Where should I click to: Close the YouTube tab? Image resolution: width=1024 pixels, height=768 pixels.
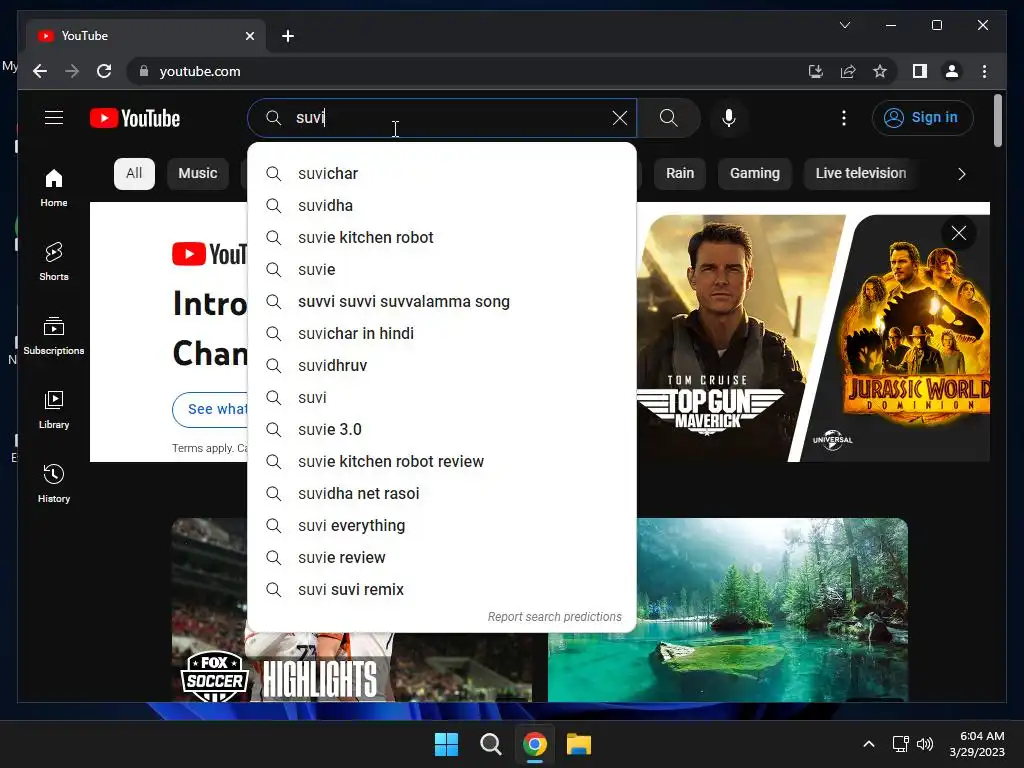pos(249,36)
